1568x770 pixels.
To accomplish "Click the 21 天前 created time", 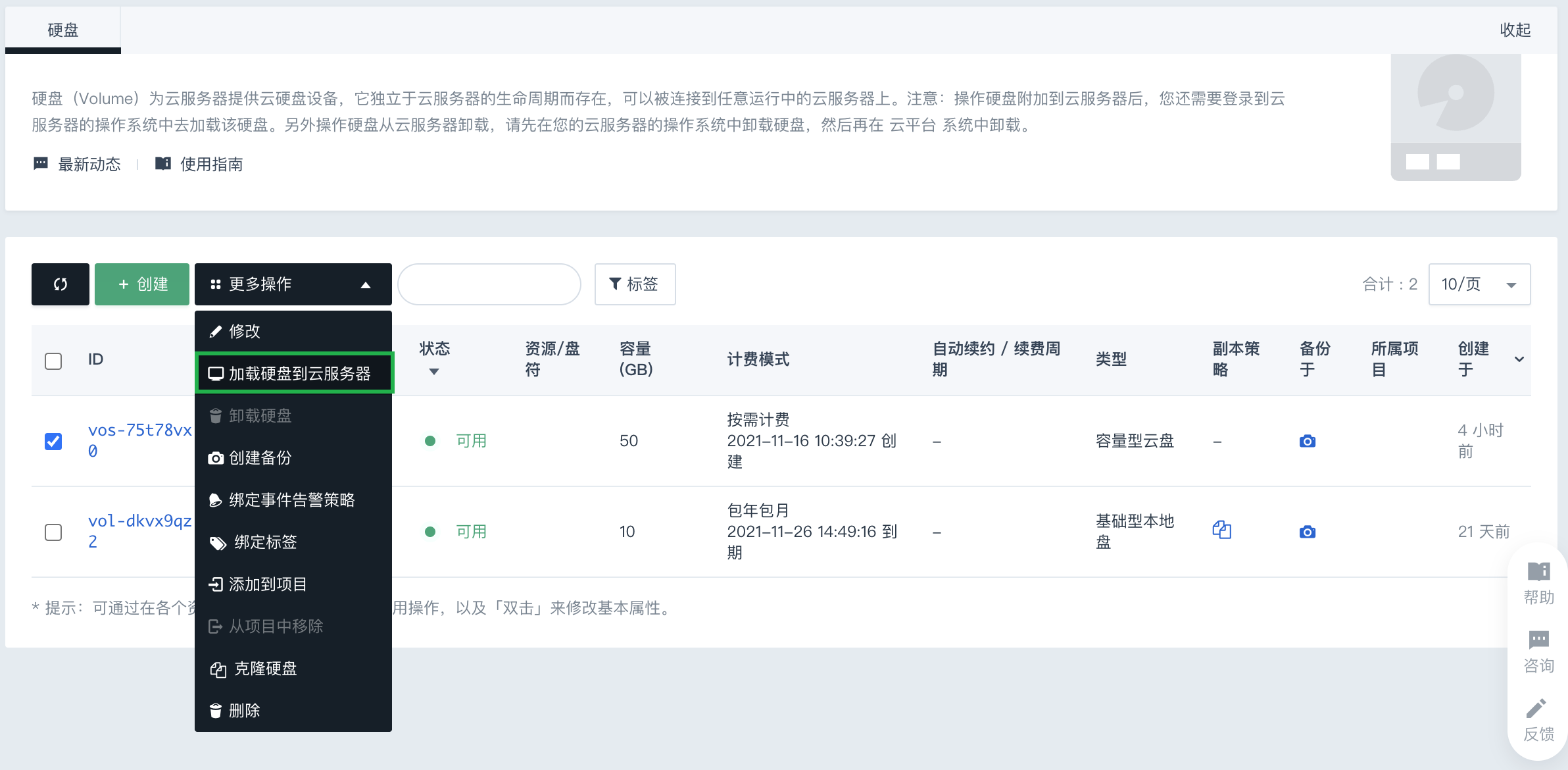I will click(x=1484, y=532).
